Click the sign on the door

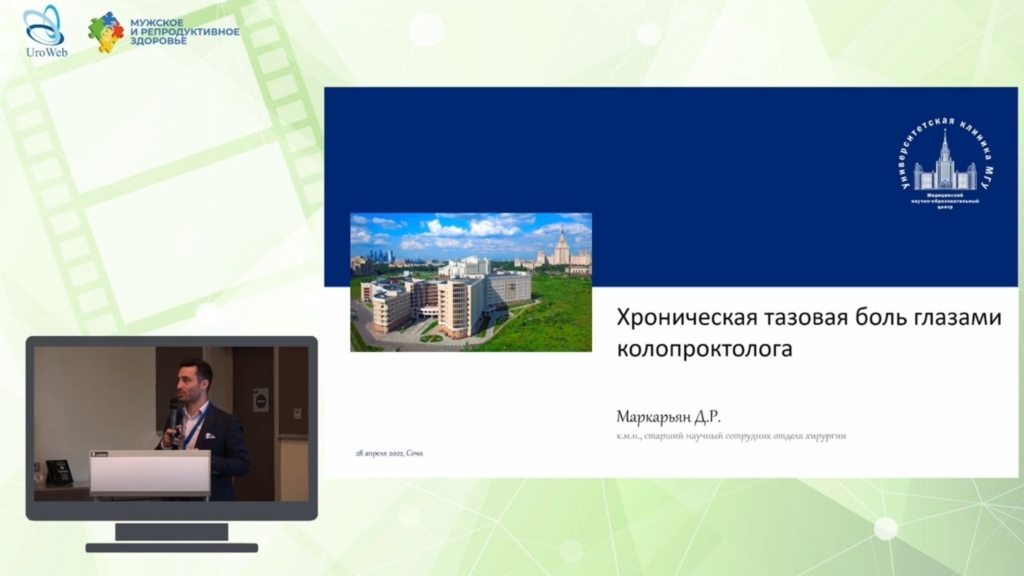pos(260,400)
